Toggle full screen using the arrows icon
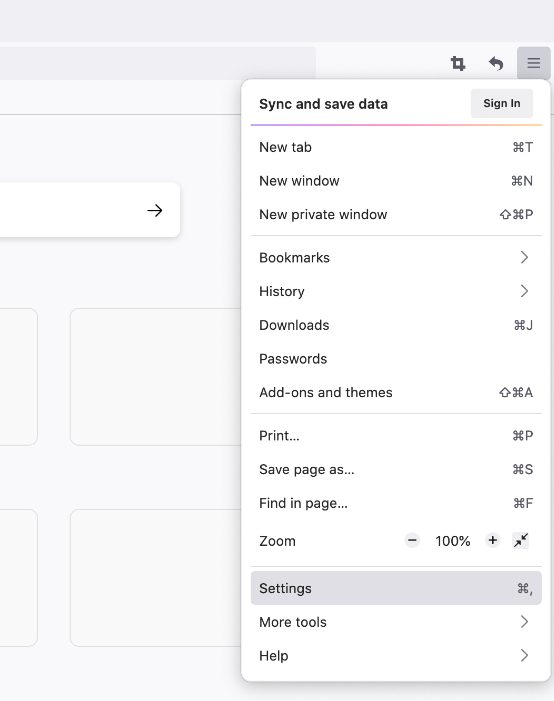 coord(520,541)
